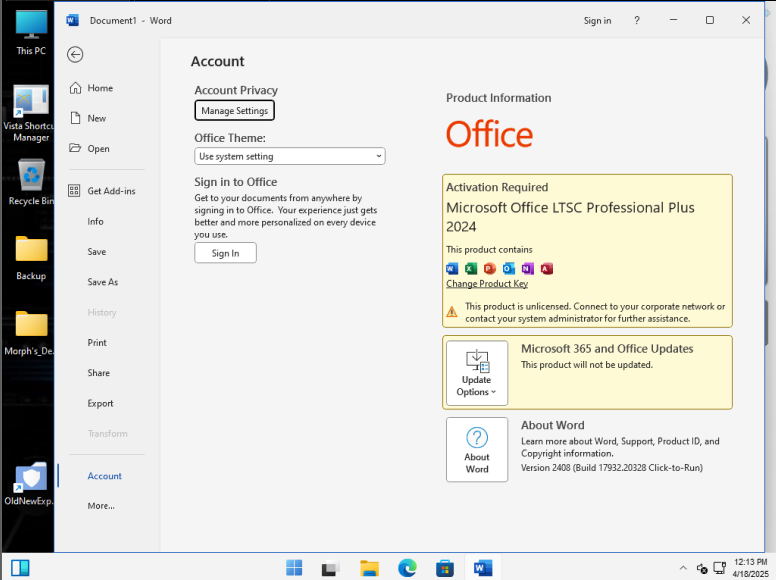The image size is (776, 580).
Task: Select Account in the sidebar
Action: point(104,476)
